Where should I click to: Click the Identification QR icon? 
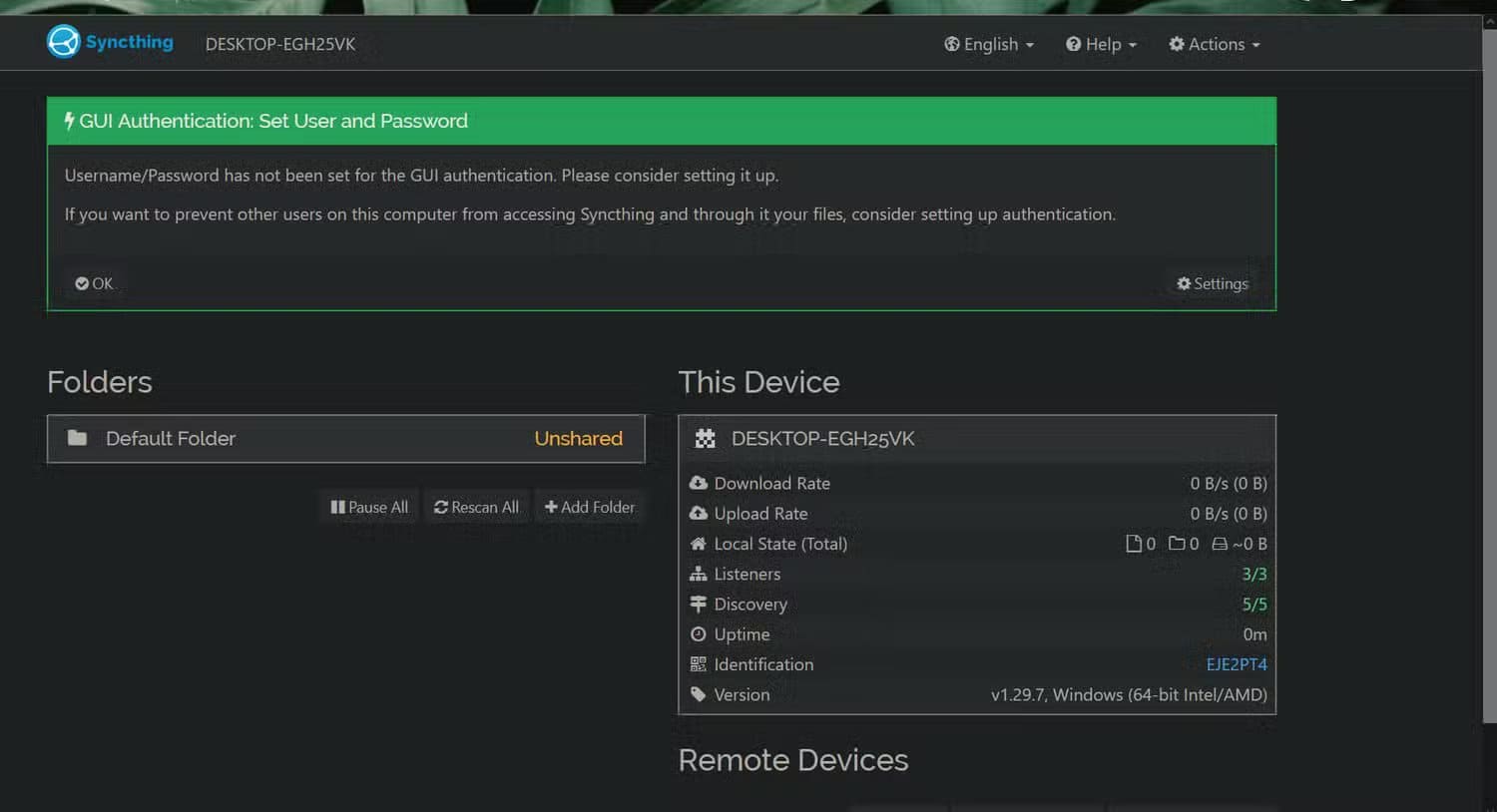(699, 664)
